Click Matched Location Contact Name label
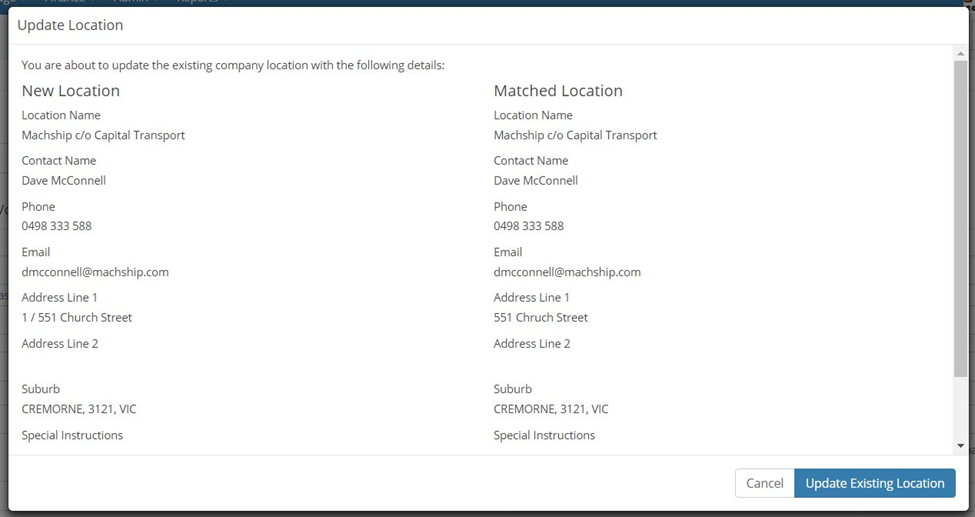This screenshot has width=975, height=517. pos(531,161)
